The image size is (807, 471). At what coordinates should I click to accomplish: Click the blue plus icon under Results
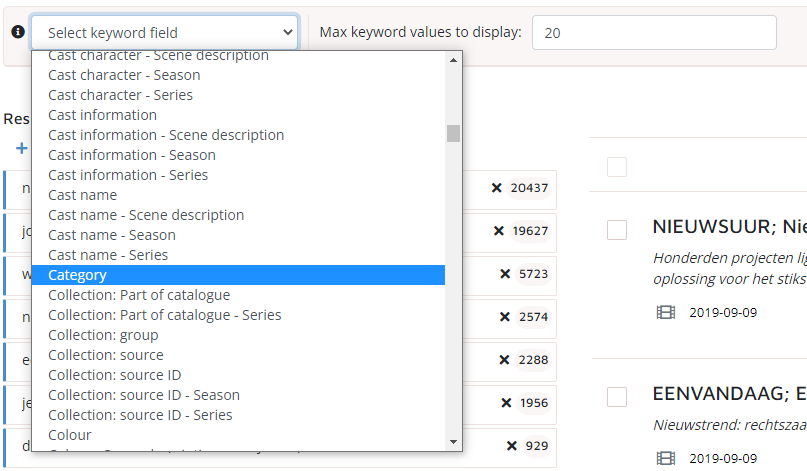pos(22,148)
